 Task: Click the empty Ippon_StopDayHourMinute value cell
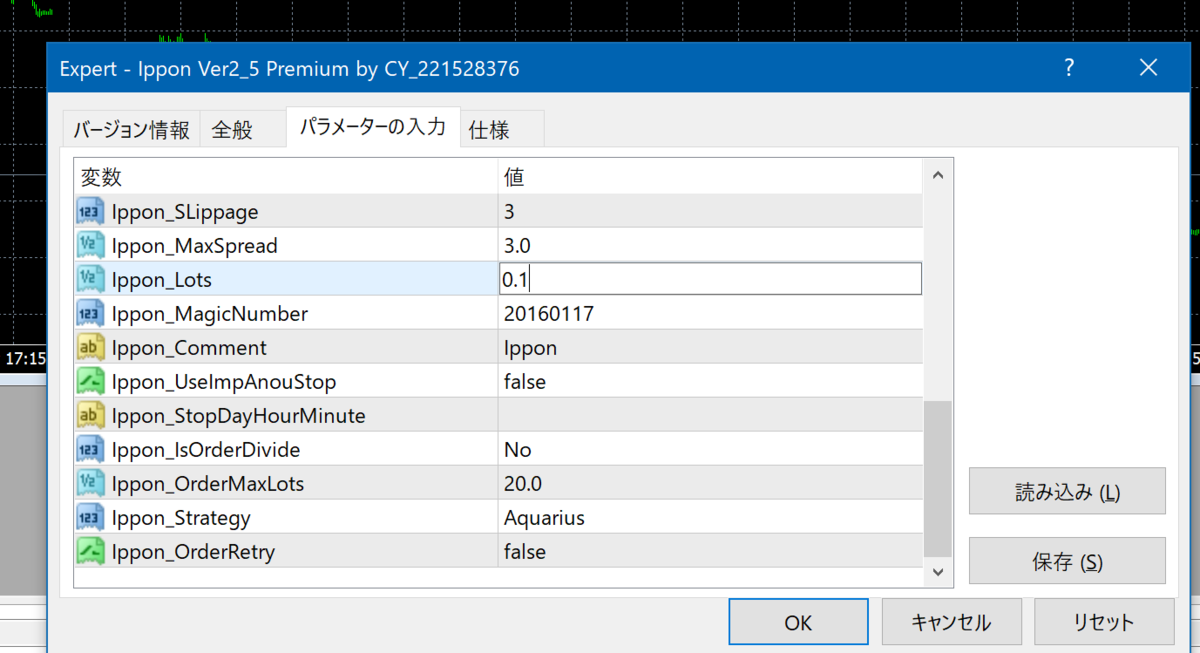click(711, 416)
